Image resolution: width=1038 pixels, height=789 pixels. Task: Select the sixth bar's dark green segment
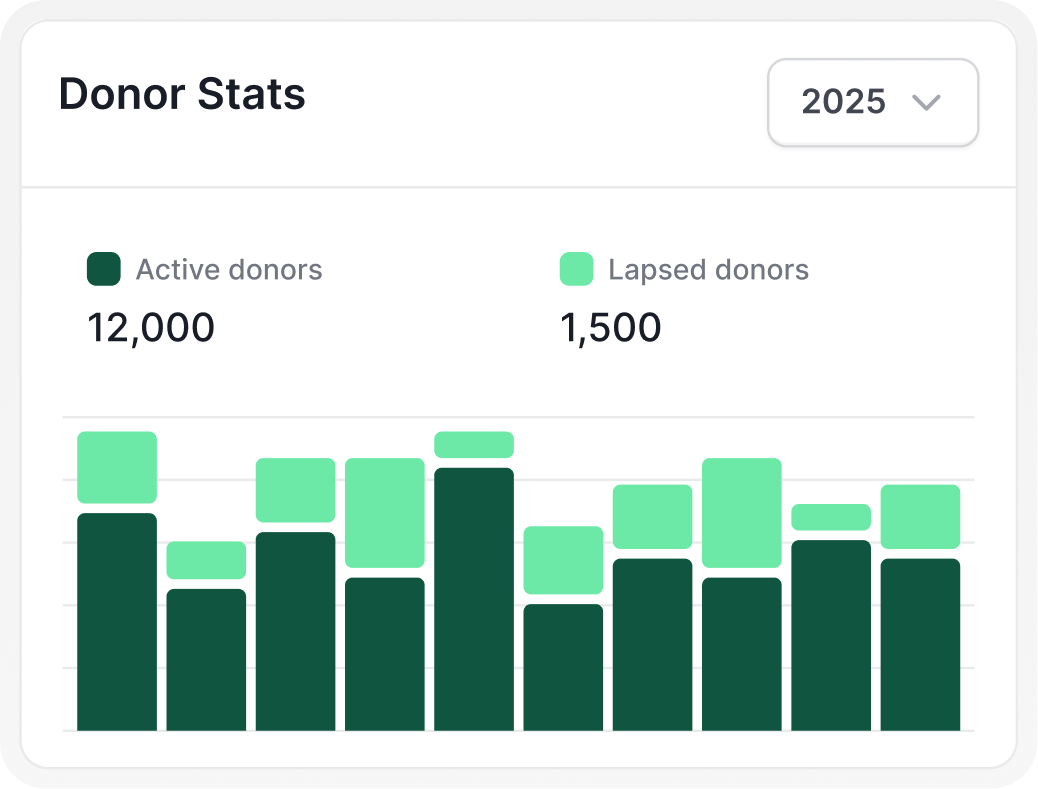pos(563,667)
